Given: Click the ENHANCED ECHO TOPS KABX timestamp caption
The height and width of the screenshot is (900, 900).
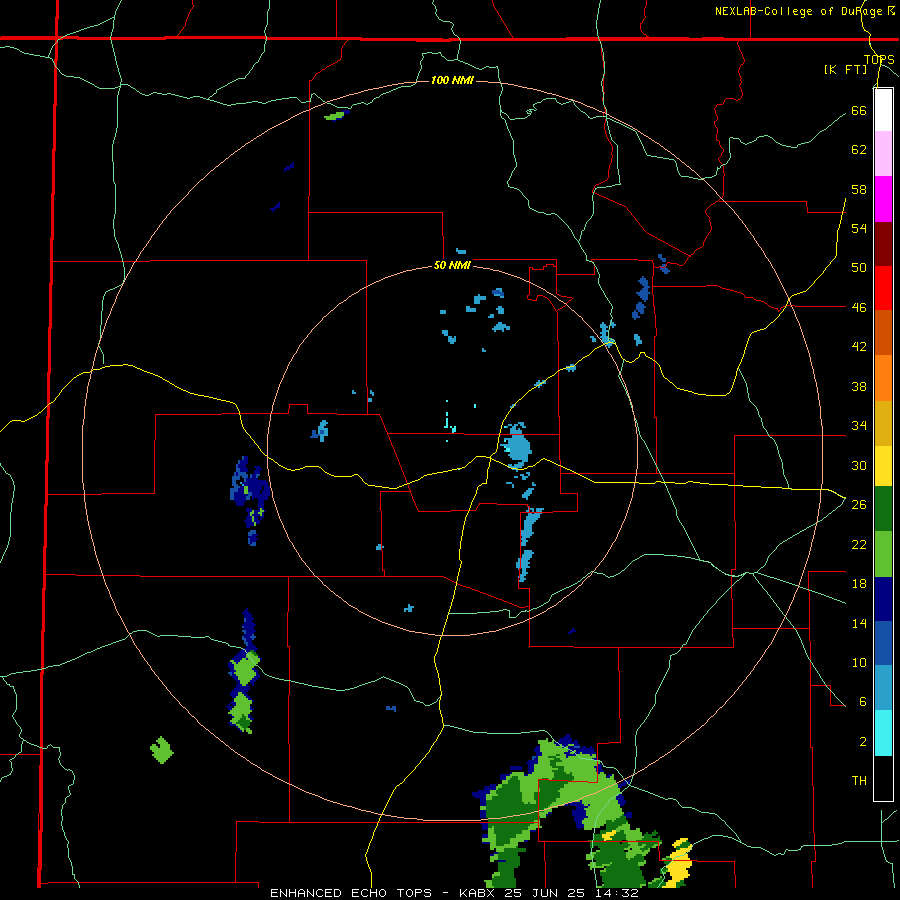Looking at the screenshot, I should click(454, 893).
